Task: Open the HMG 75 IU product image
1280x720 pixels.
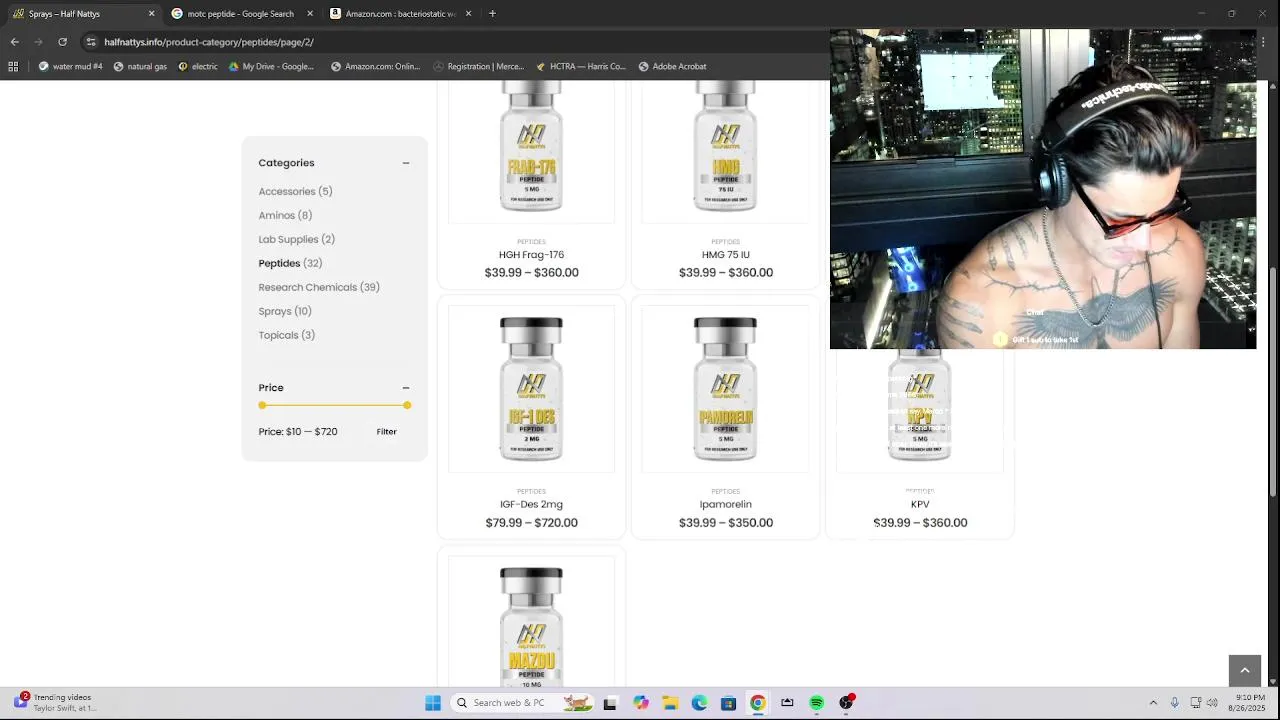Action: [725, 152]
